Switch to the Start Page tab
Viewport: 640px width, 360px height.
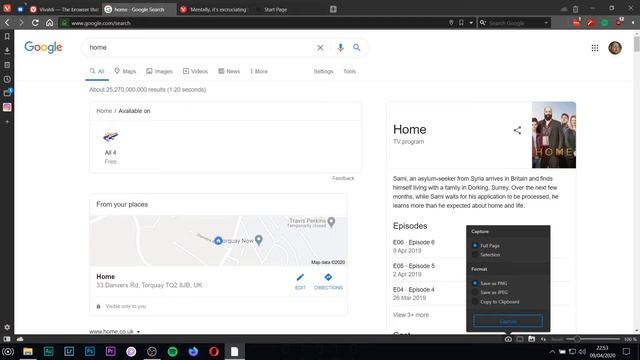point(275,9)
